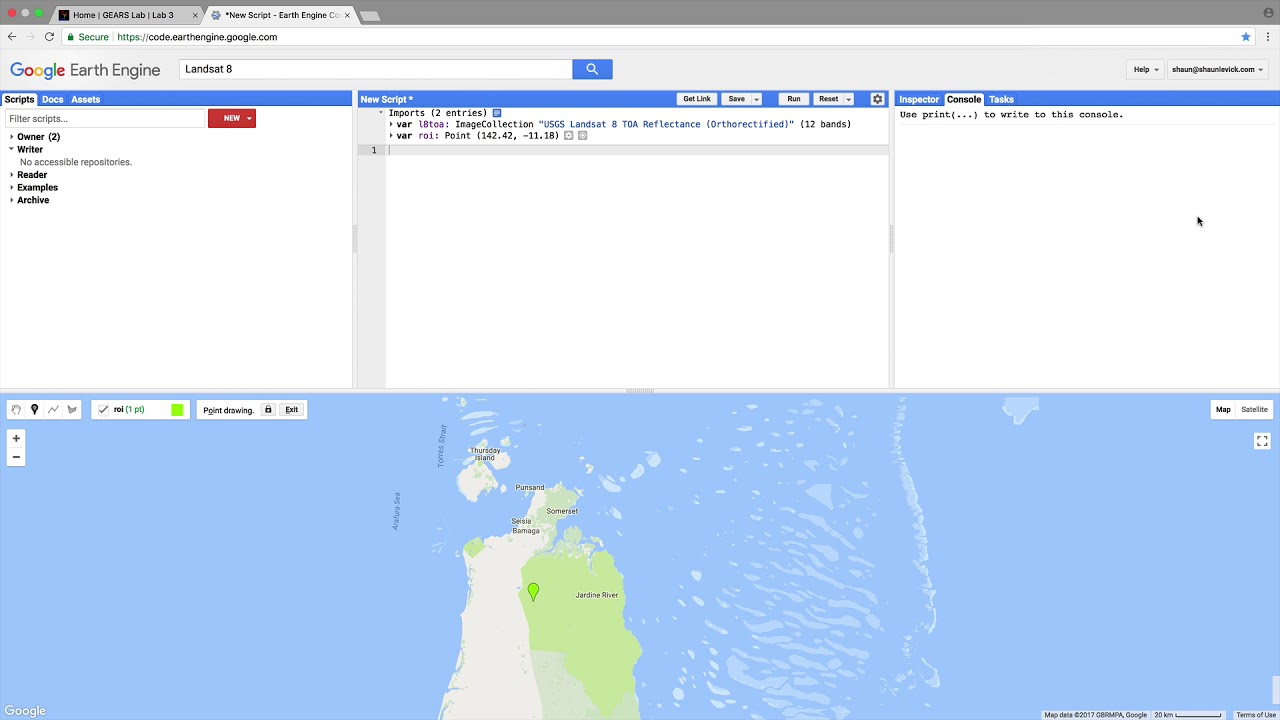Click the lock icon beside Point drawing
This screenshot has width=1280, height=720.
click(268, 410)
